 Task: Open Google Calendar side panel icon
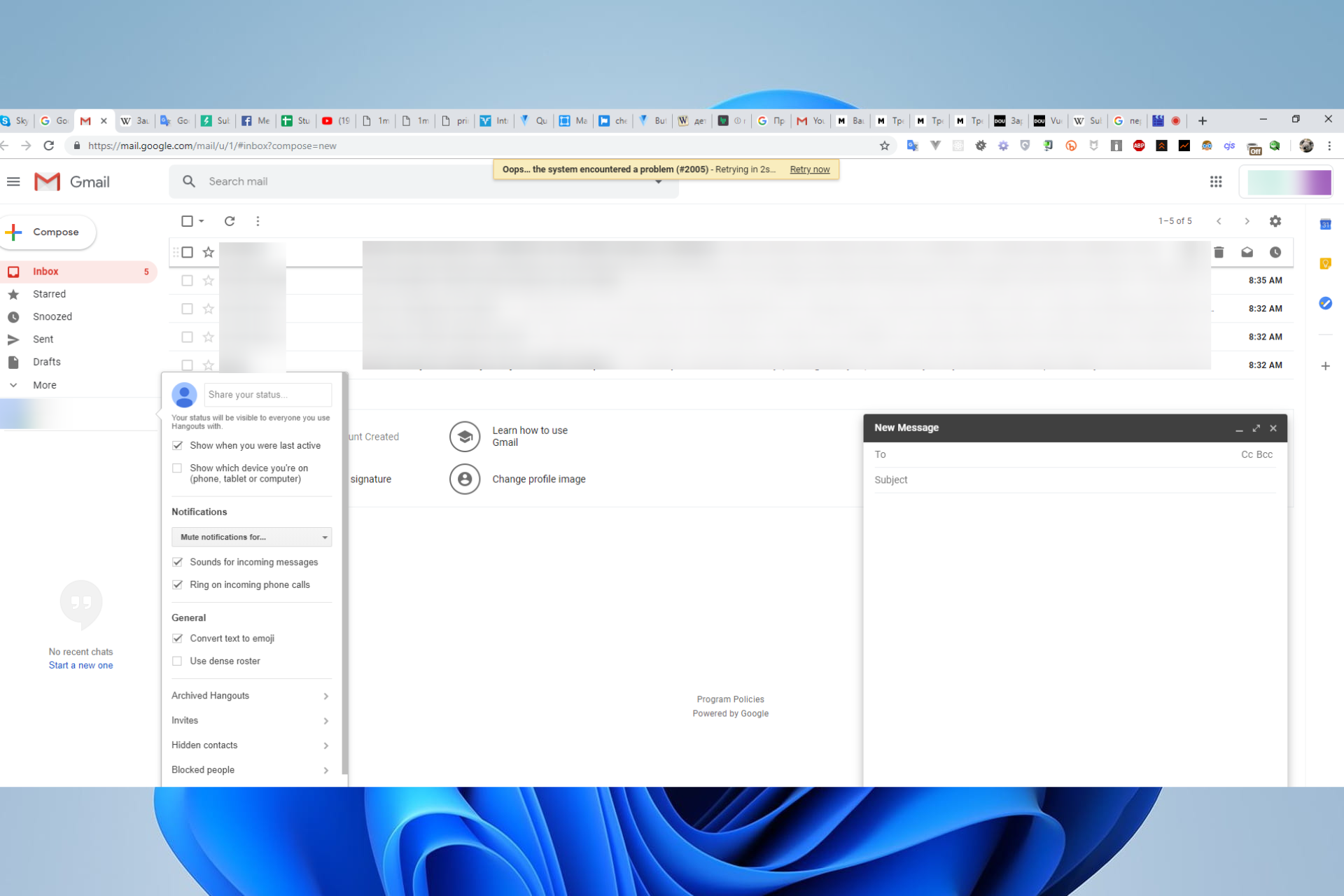click(1325, 225)
